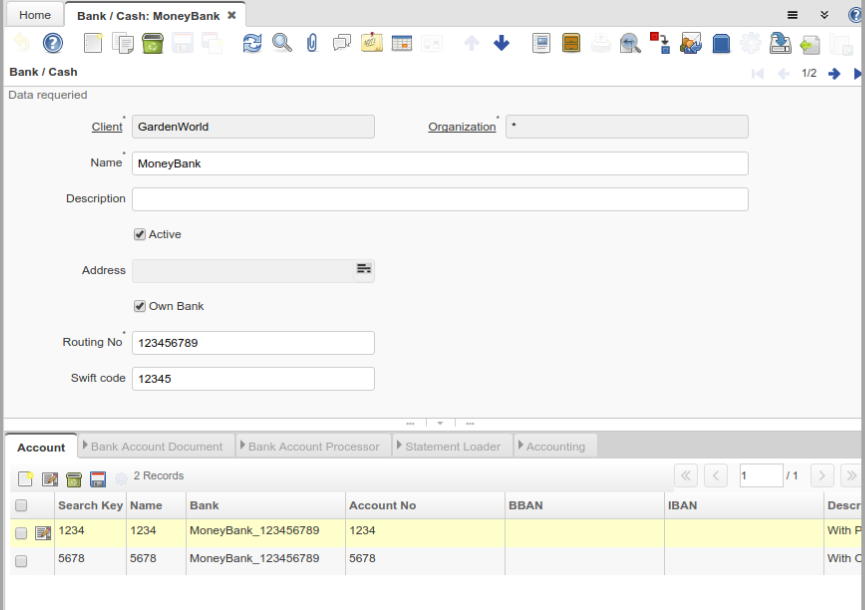The height and width of the screenshot is (610, 865).
Task: Select checkbox for account row 5678
Action: click(21, 561)
